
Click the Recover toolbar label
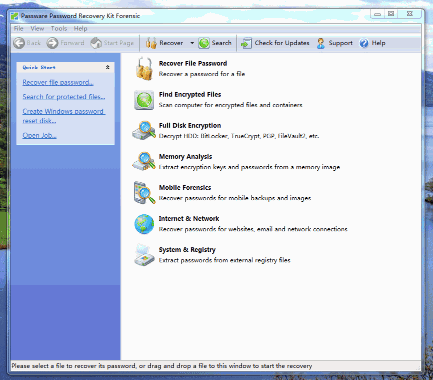pos(171,43)
